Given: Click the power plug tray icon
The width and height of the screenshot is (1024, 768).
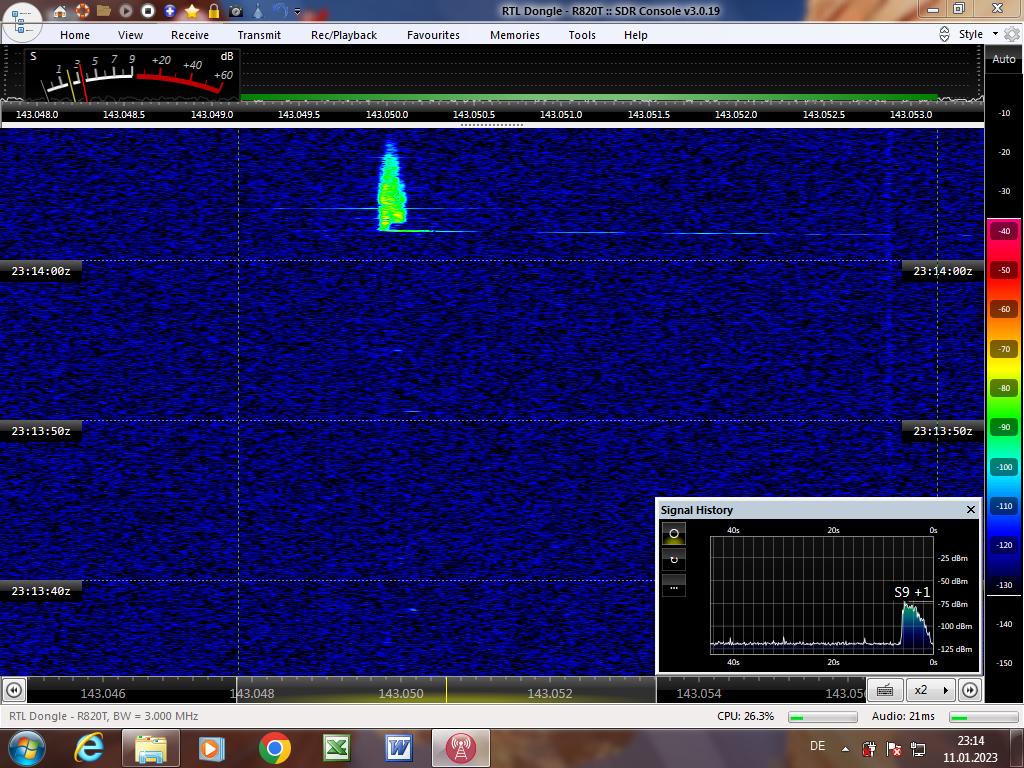Looking at the screenshot, I should [869, 748].
